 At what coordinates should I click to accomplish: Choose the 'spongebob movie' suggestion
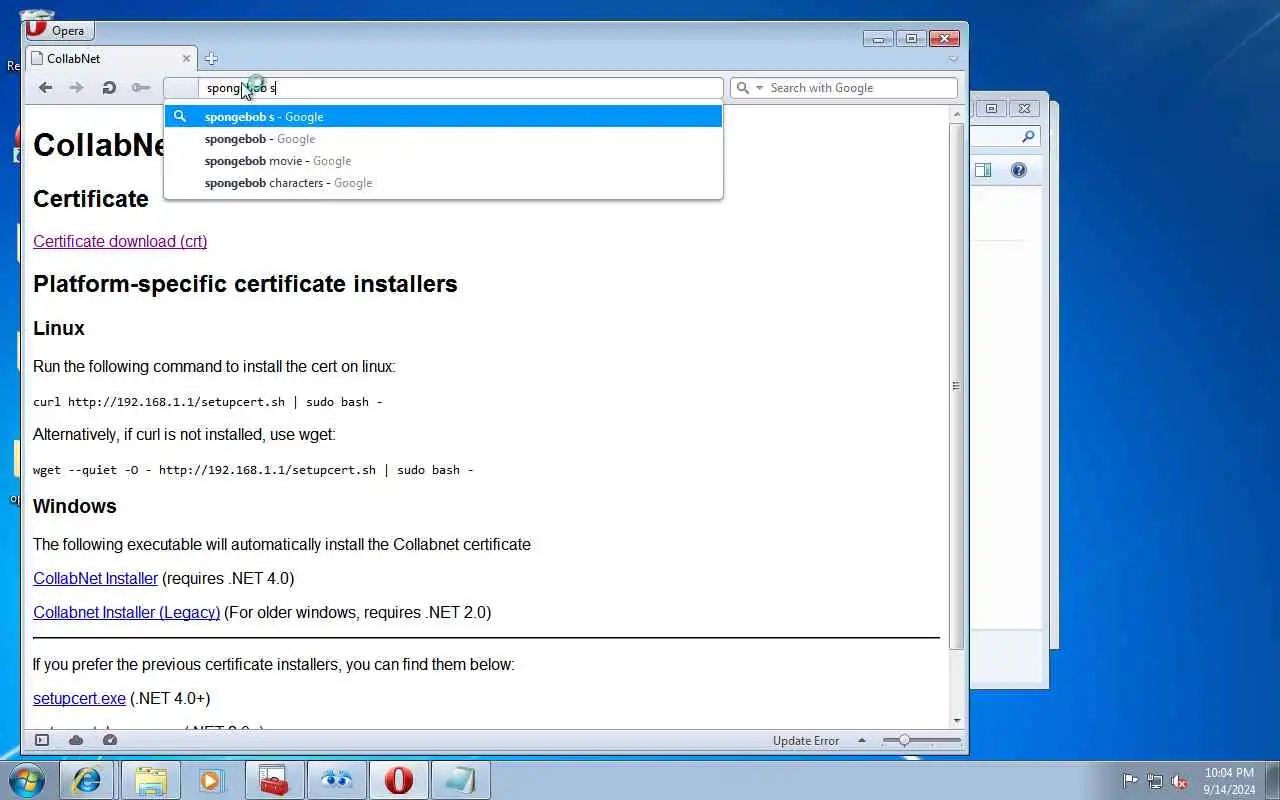pos(443,160)
